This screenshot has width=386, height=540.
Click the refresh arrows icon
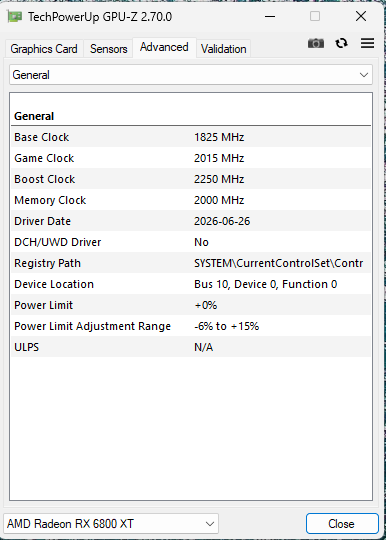pyautogui.click(x=342, y=43)
